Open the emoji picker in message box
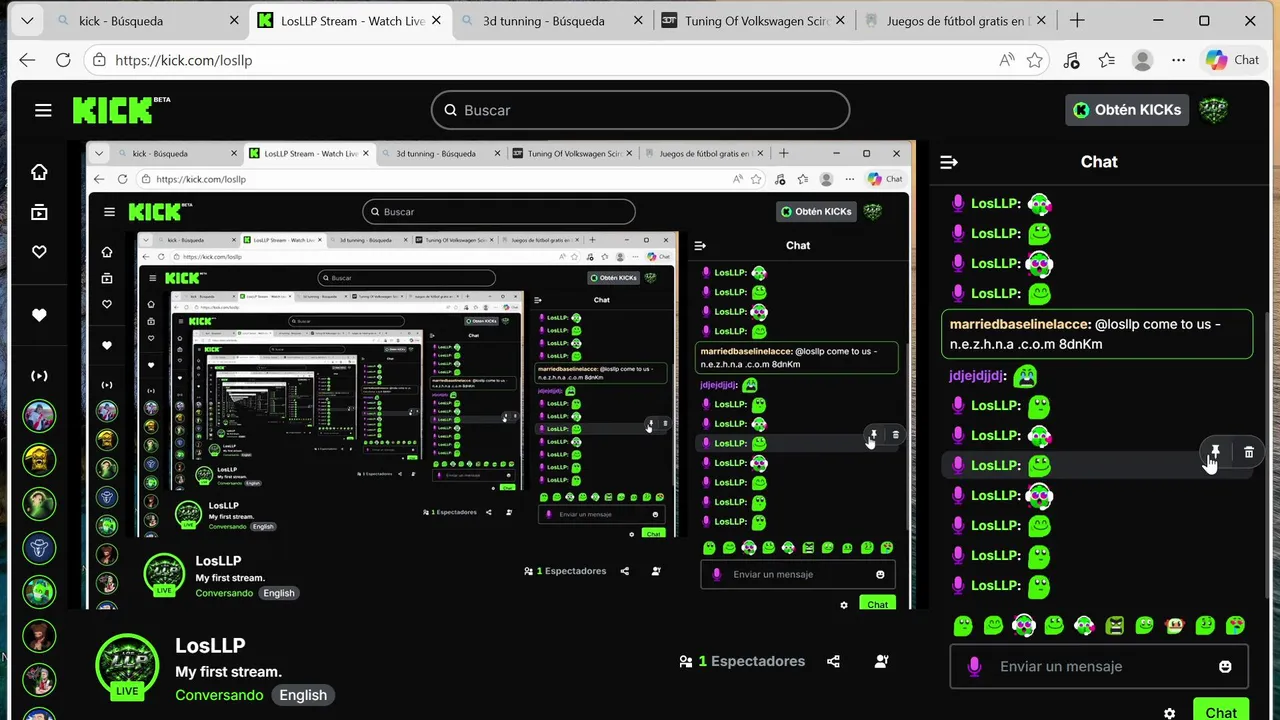1280x720 pixels. point(1225,666)
